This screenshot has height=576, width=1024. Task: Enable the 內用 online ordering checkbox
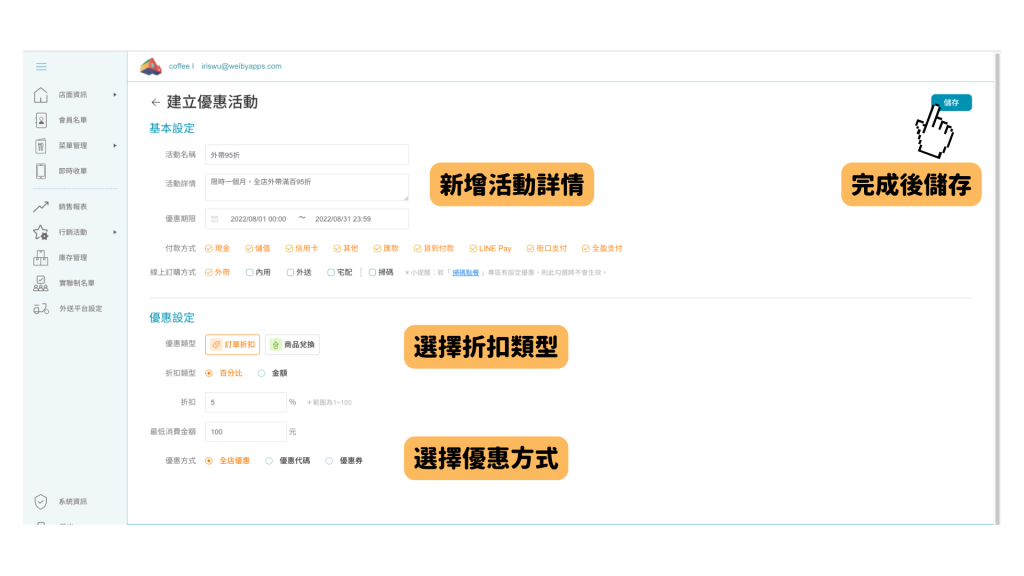(x=249, y=272)
